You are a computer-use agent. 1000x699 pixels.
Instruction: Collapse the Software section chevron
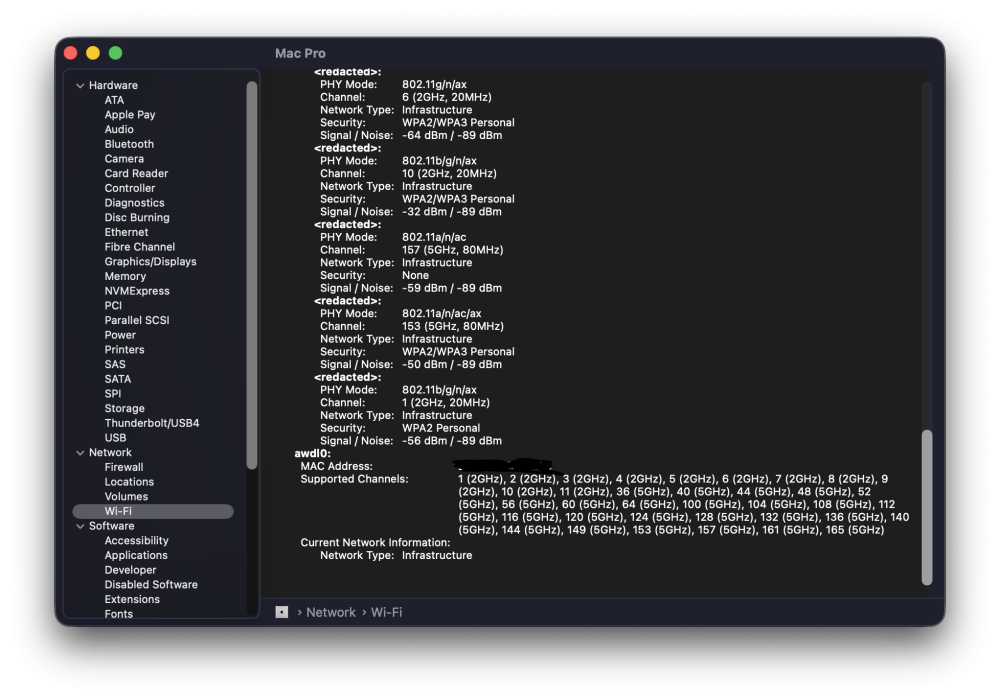(x=80, y=526)
